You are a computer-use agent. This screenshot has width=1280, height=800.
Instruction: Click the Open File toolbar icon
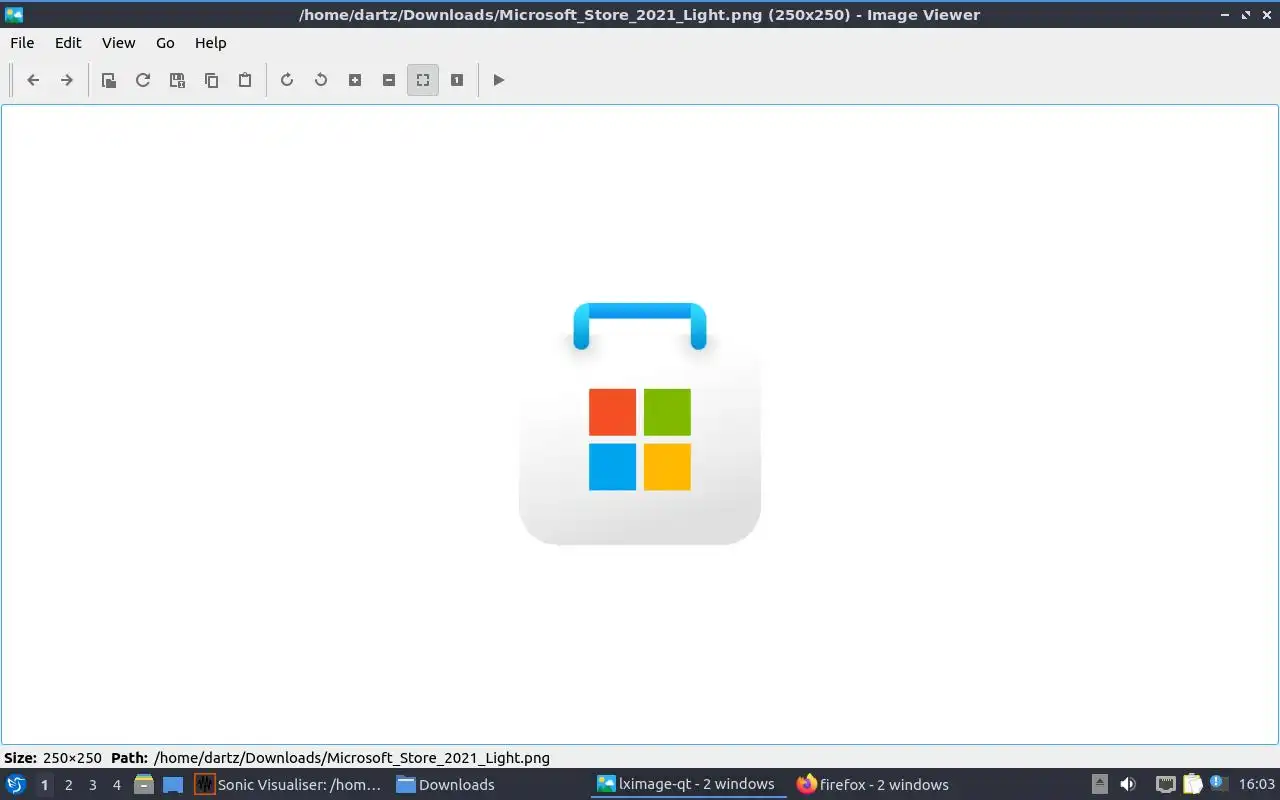tap(109, 80)
